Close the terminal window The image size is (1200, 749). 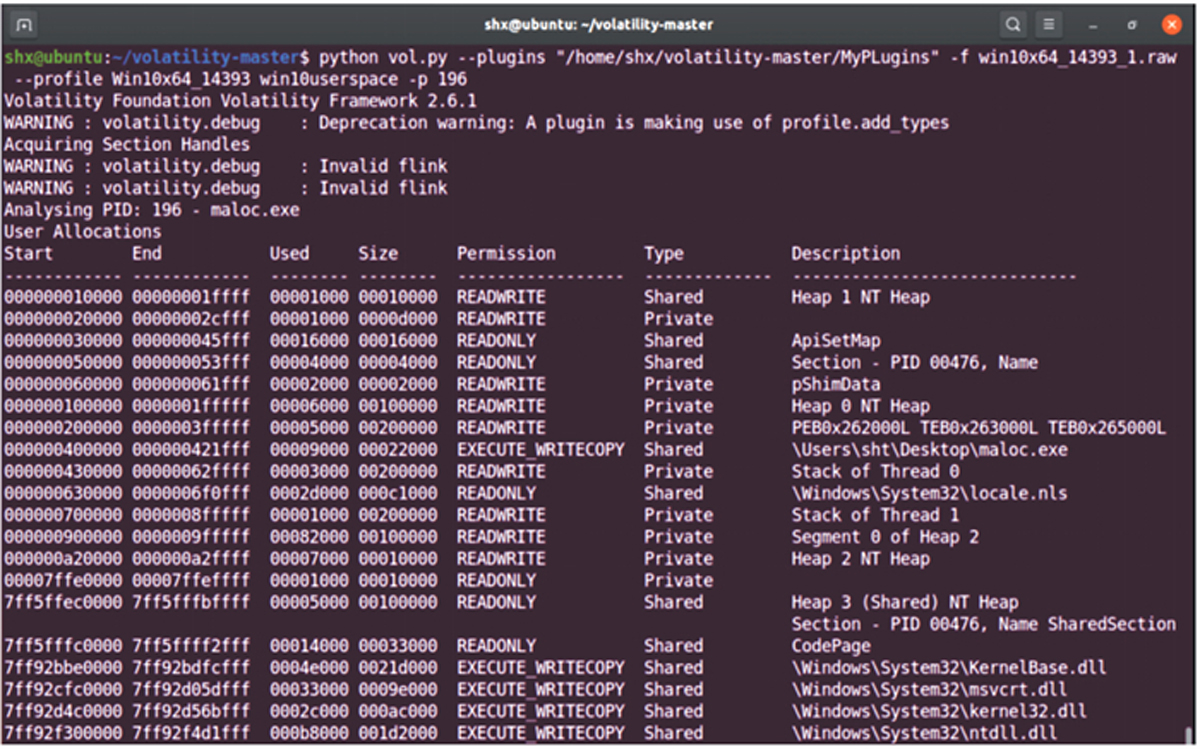1171,24
